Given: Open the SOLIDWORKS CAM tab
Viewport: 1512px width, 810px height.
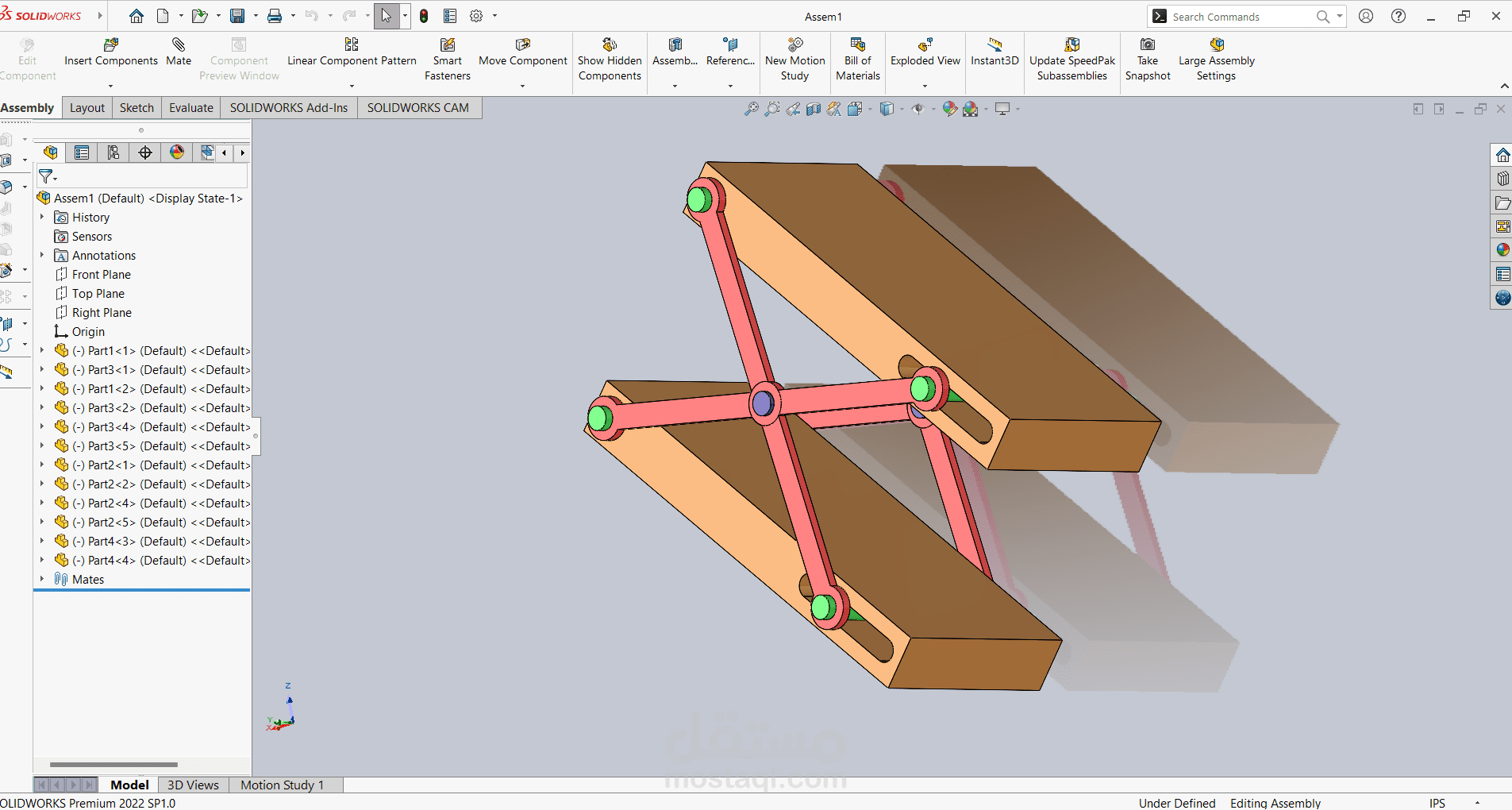Looking at the screenshot, I should 418,108.
